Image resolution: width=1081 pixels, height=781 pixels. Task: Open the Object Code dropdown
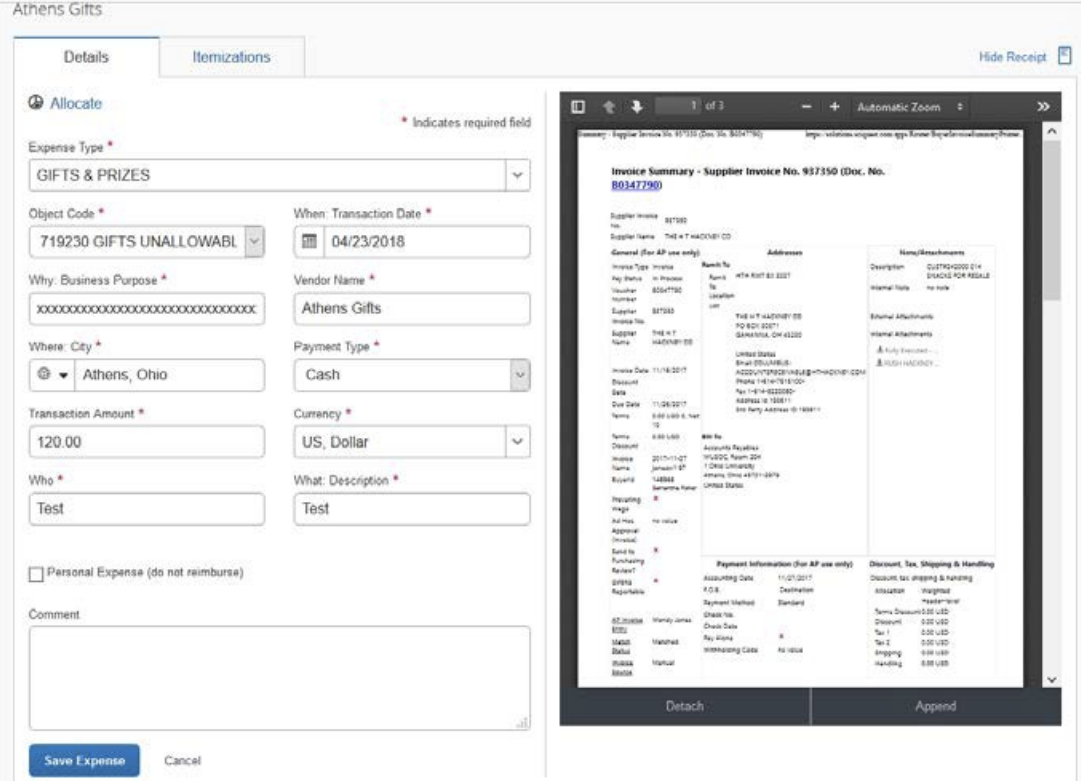point(254,241)
